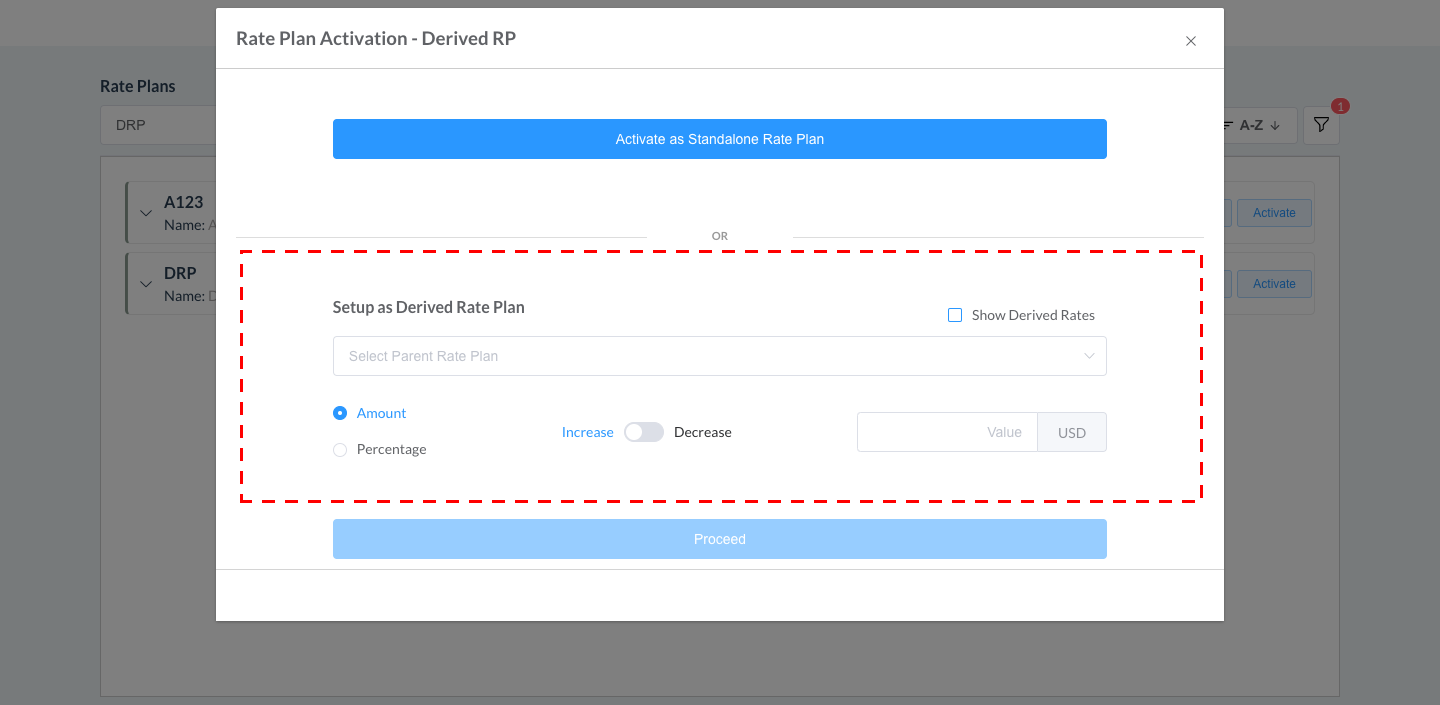Screen dimensions: 1440x705
Task: Open the filter funnel icon
Action: click(1321, 126)
